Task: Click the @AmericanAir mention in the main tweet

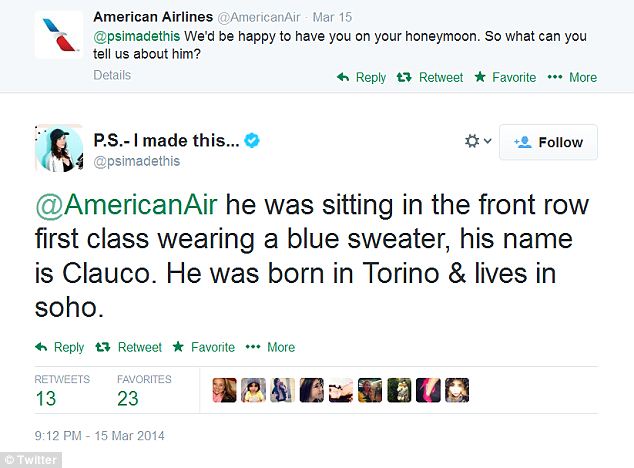Action: coord(127,206)
